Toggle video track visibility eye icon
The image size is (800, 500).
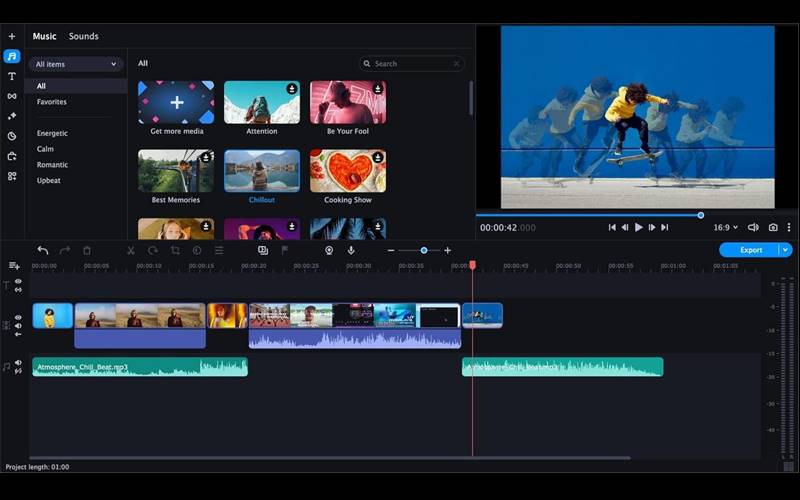[x=18, y=317]
